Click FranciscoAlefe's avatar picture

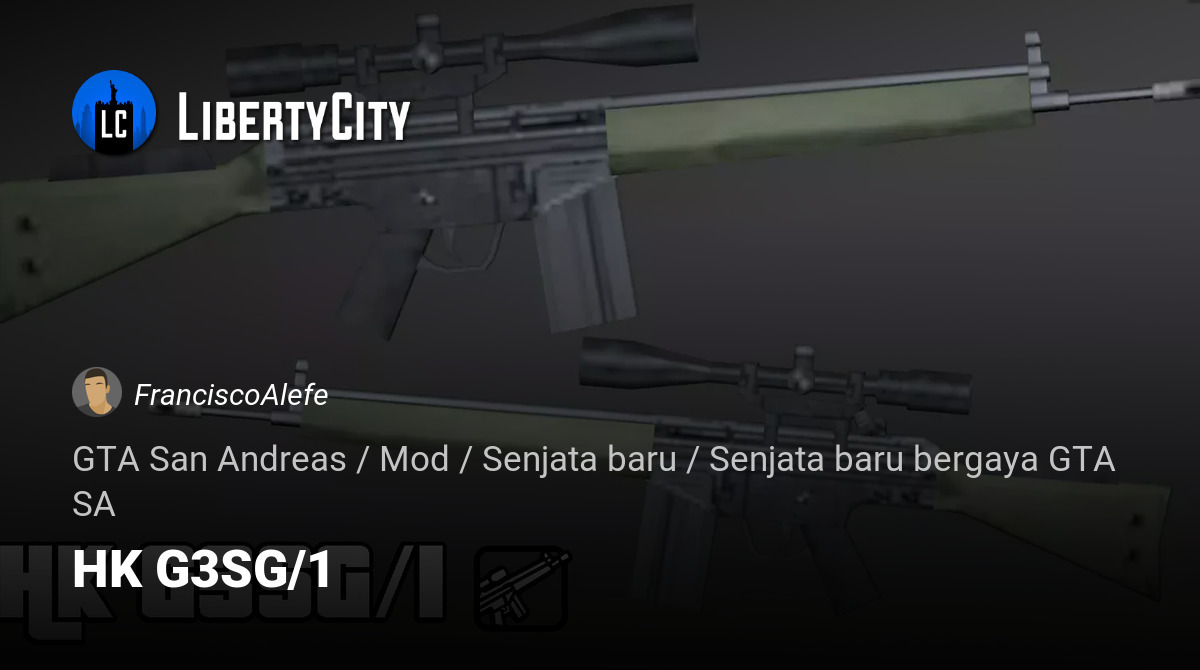tap(97, 392)
